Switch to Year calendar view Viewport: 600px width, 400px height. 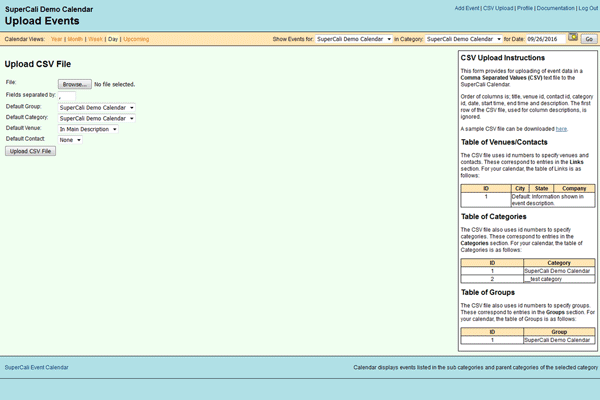click(56, 39)
